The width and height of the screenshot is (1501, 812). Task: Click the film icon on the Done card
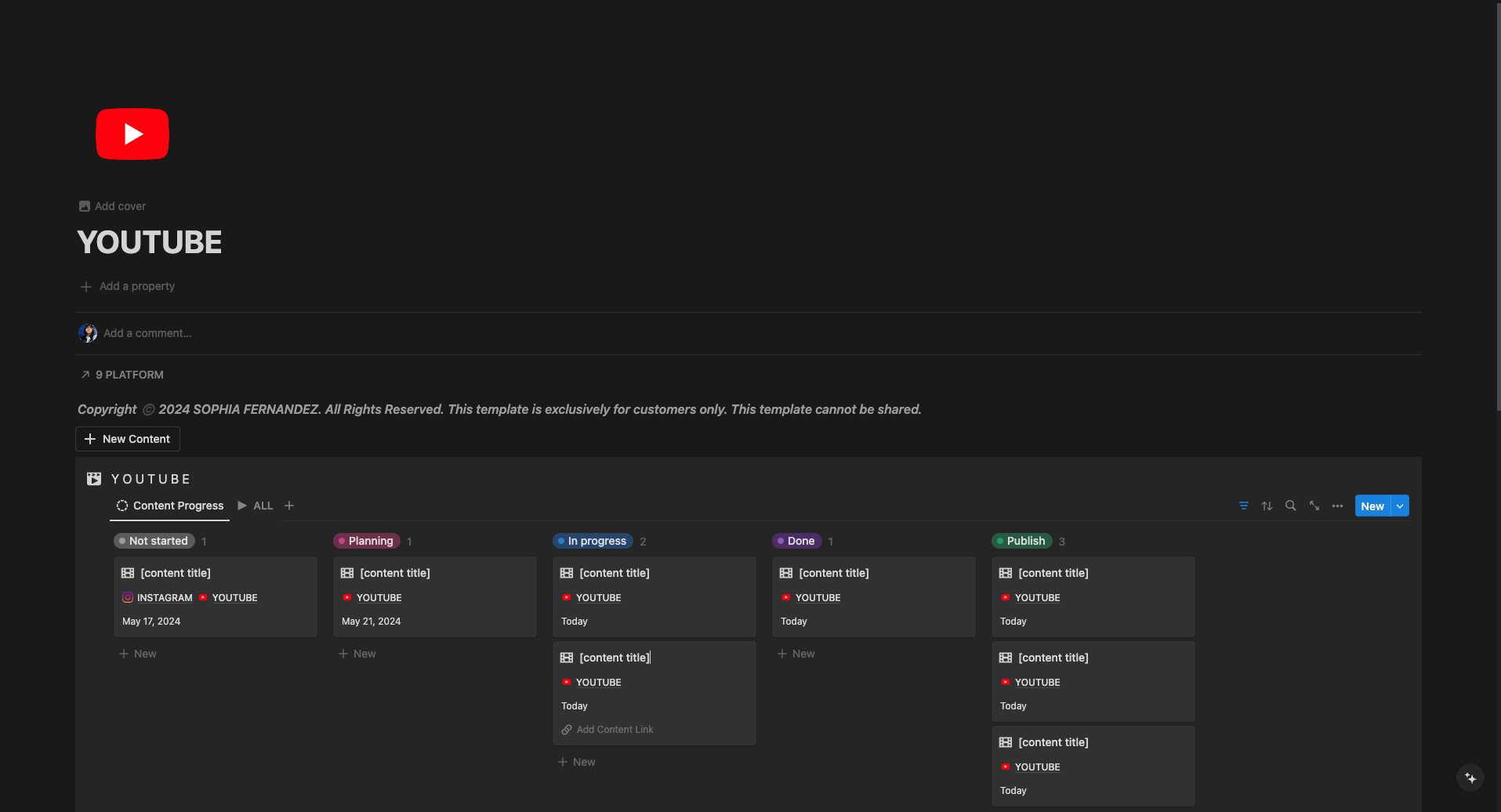click(786, 573)
